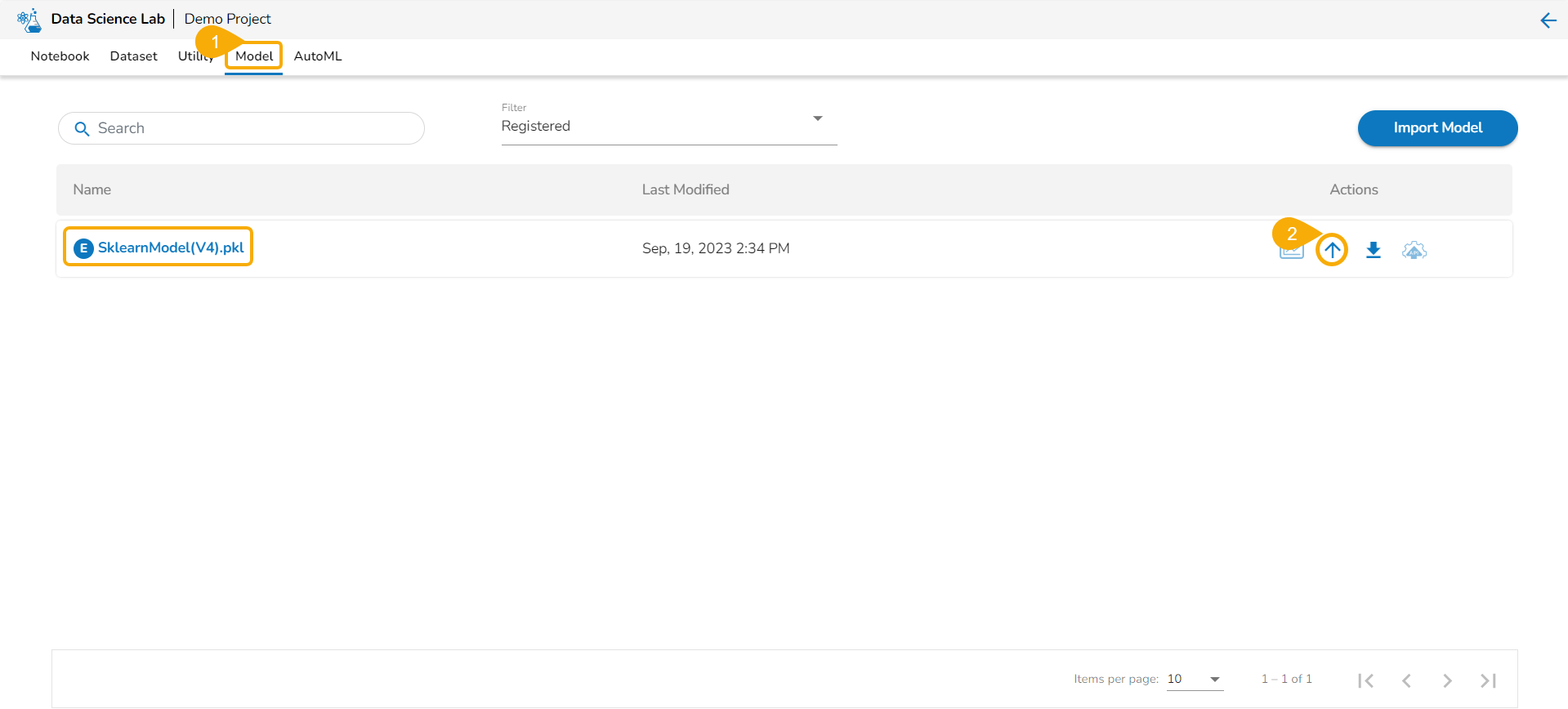This screenshot has width=1568, height=709.
Task: Select the Model tab
Action: [x=254, y=56]
